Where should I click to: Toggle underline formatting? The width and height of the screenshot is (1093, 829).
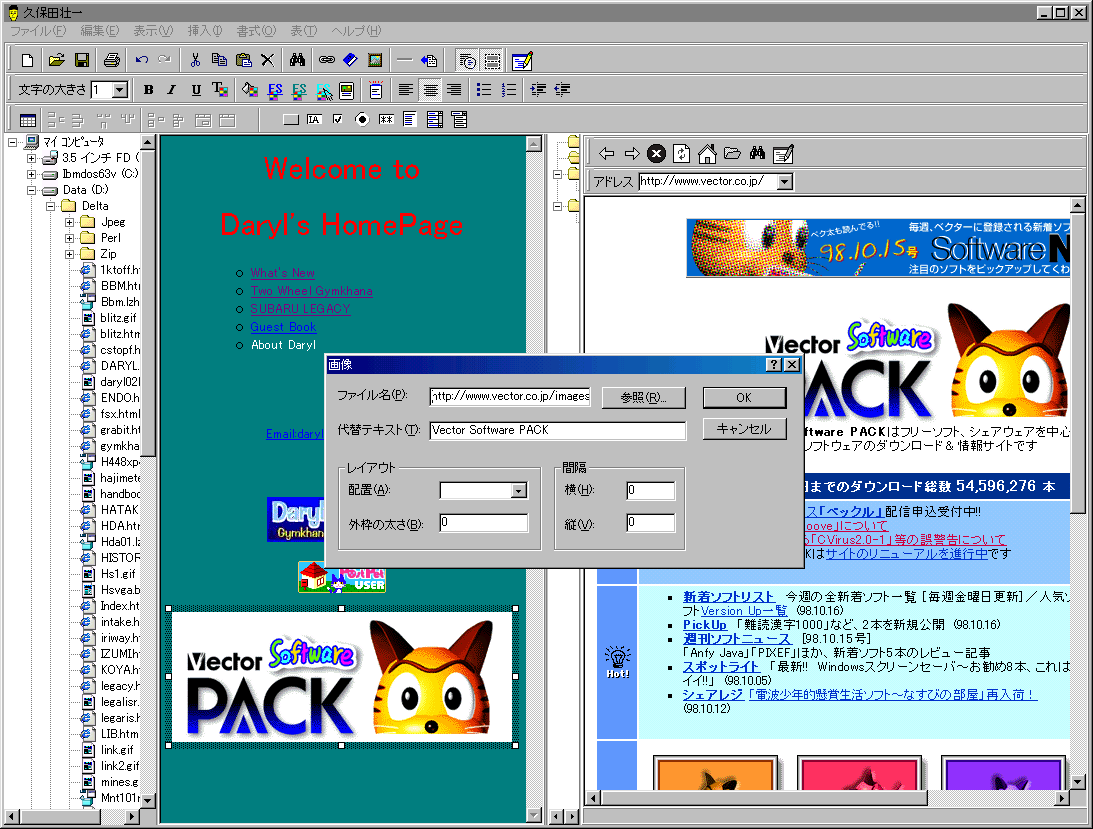coord(196,90)
